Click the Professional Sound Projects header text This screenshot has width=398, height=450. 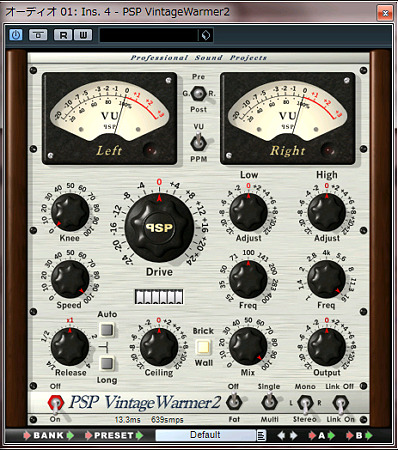point(198,58)
